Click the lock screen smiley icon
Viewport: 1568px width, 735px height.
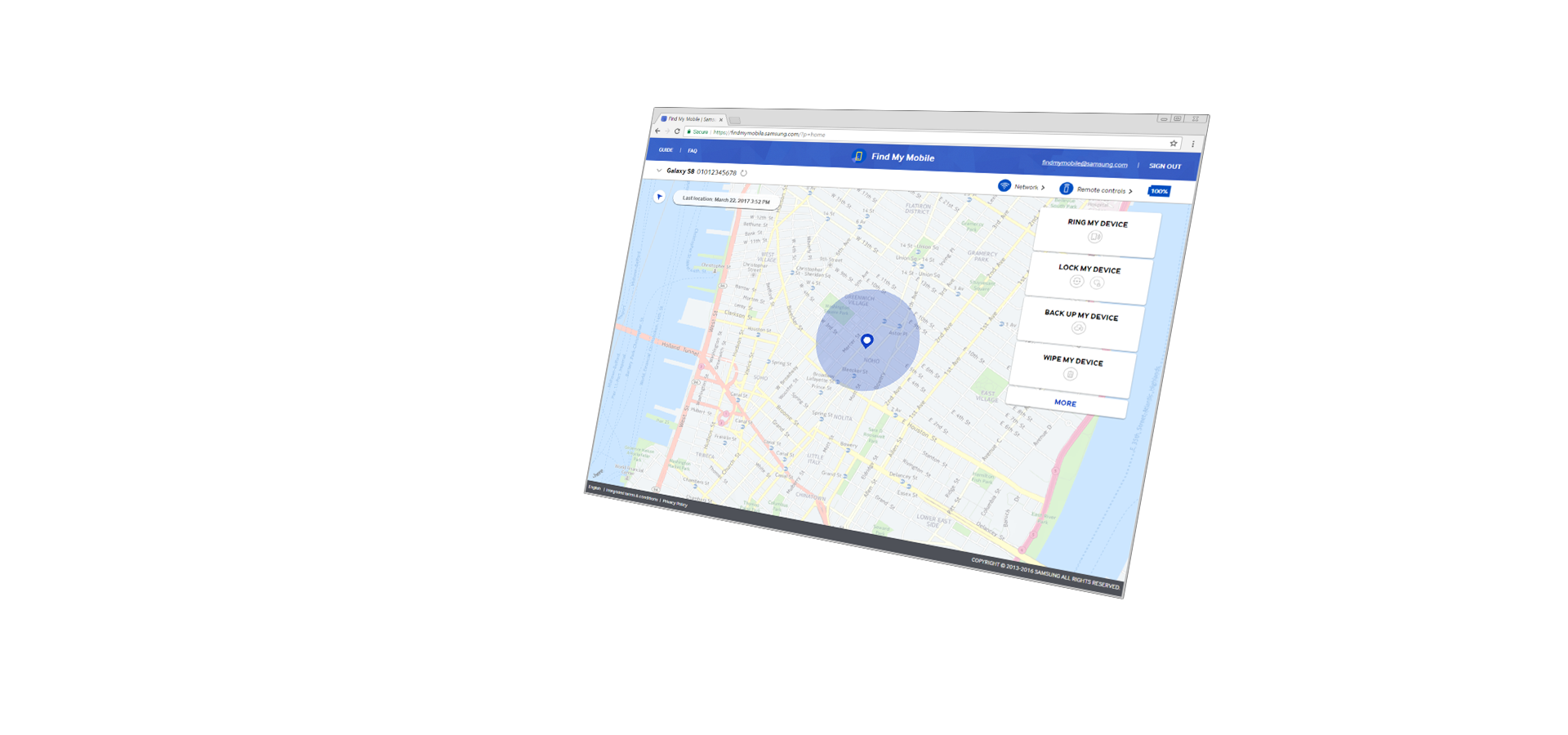click(x=1076, y=281)
